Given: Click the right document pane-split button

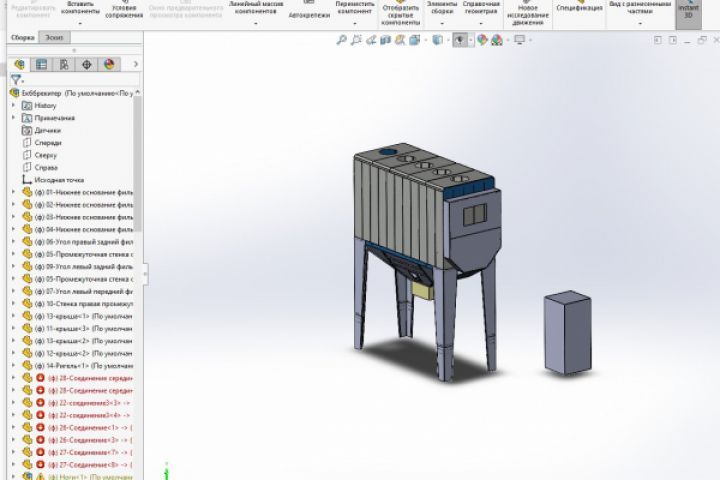Looking at the screenshot, I should point(673,40).
